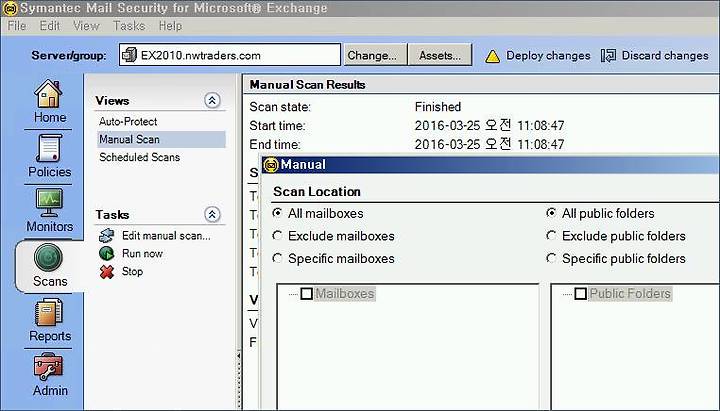
Task: Open the Monitors section icon
Action: click(49, 203)
